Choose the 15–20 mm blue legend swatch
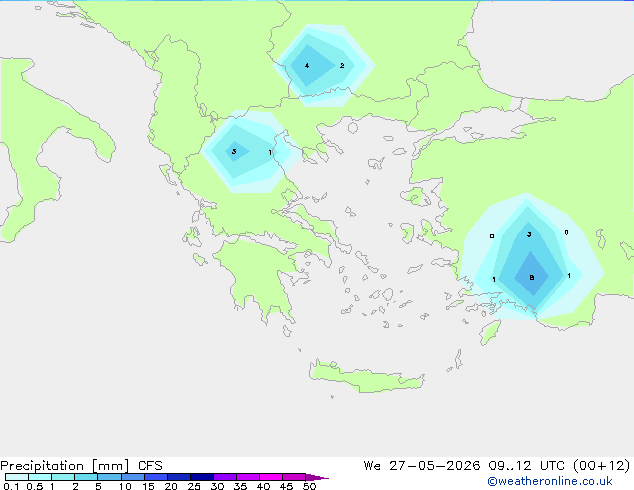 [x=155, y=477]
